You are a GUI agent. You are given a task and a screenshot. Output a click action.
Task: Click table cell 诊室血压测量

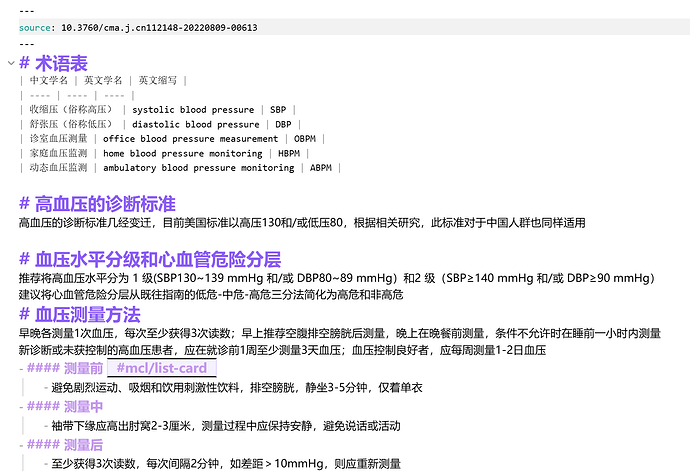59,139
